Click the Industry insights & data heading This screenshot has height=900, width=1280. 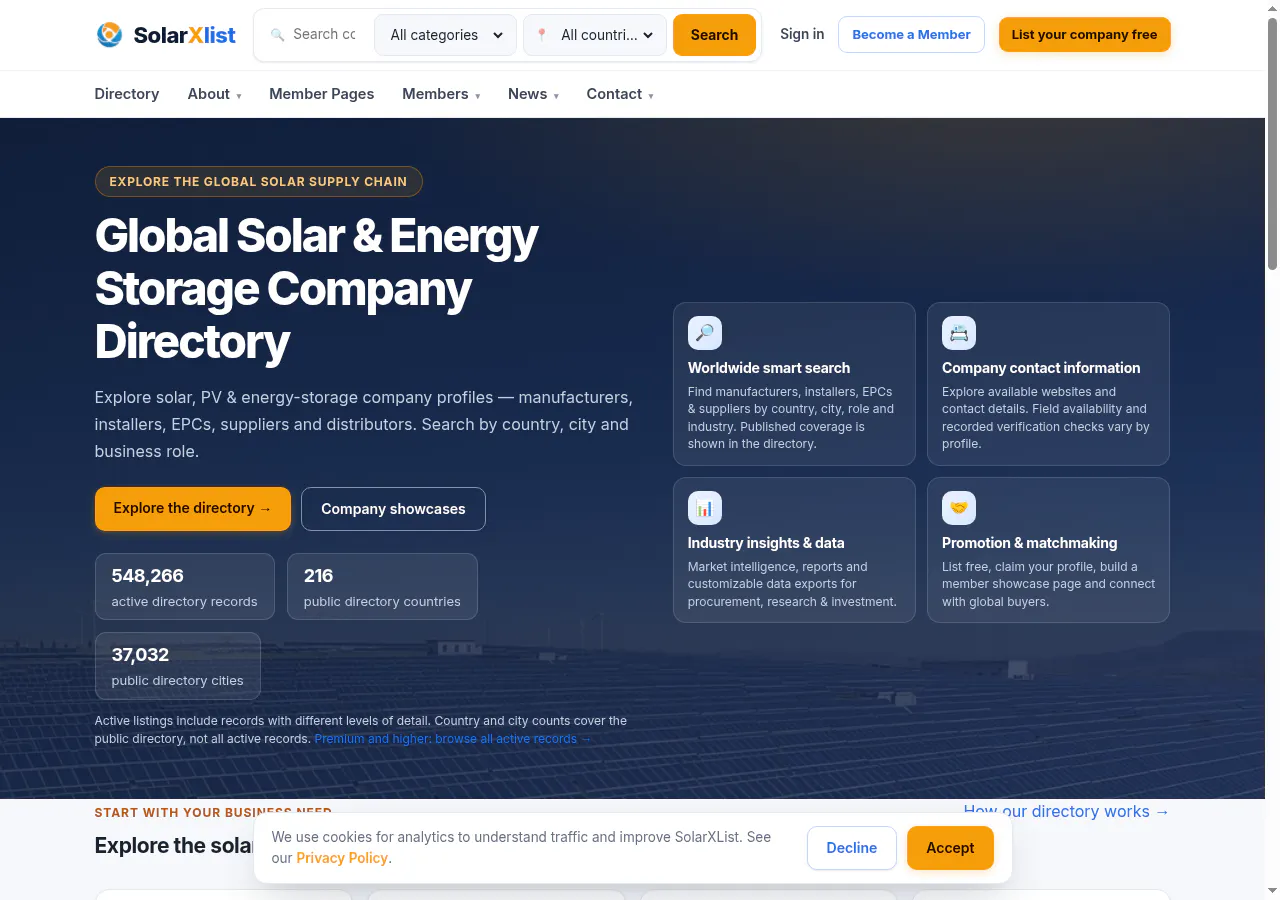point(766,543)
